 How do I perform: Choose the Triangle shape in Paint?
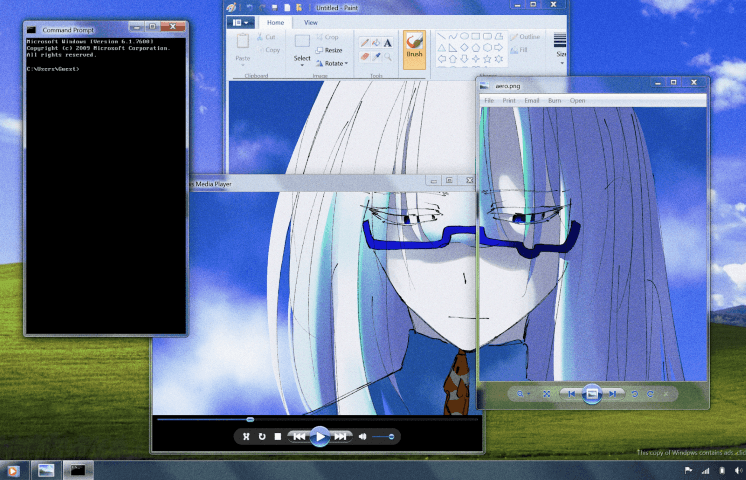442,48
